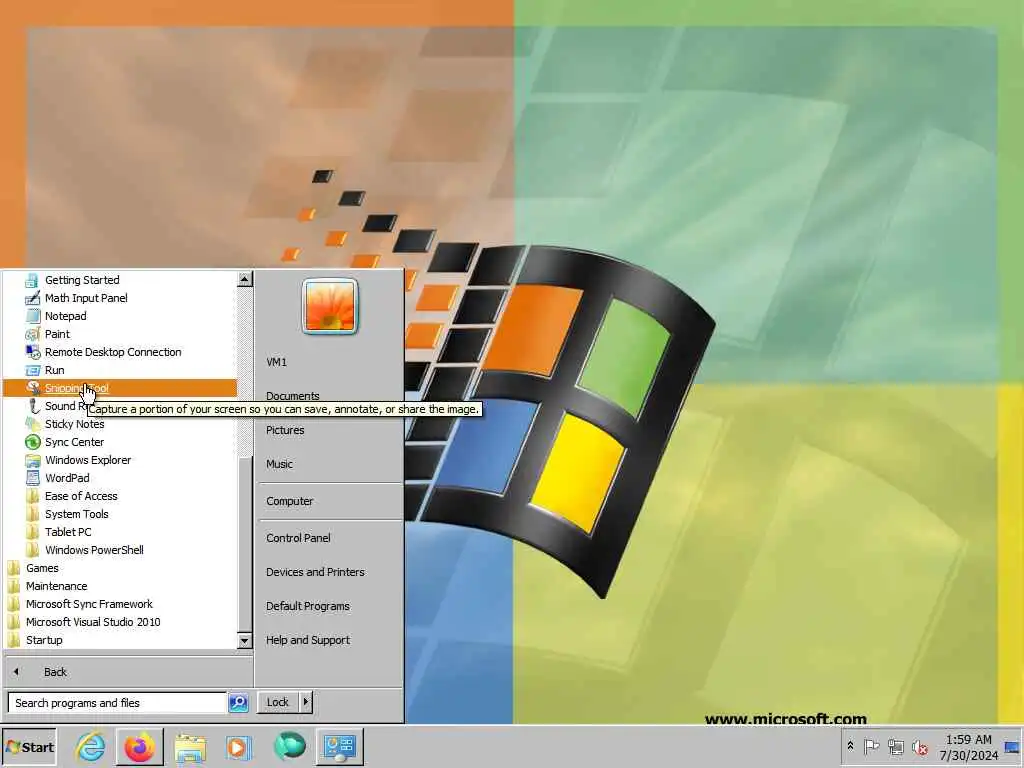Viewport: 1024px width, 768px height.
Task: Open Remote Desktop Connection
Action: pyautogui.click(x=113, y=352)
